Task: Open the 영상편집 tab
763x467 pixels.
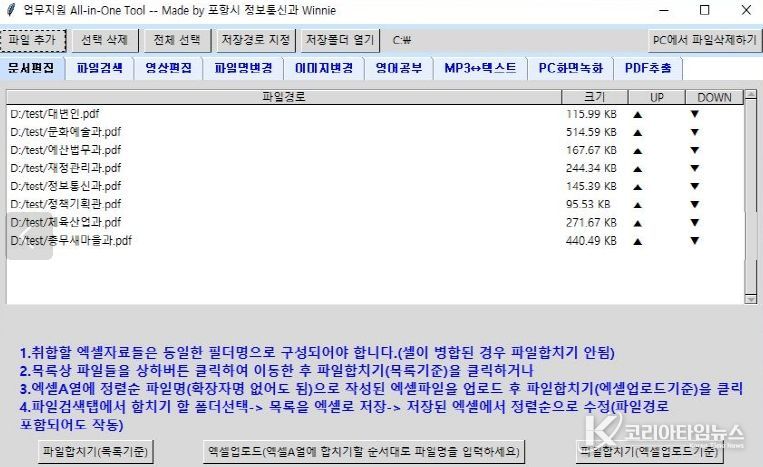Action: pyautogui.click(x=168, y=69)
